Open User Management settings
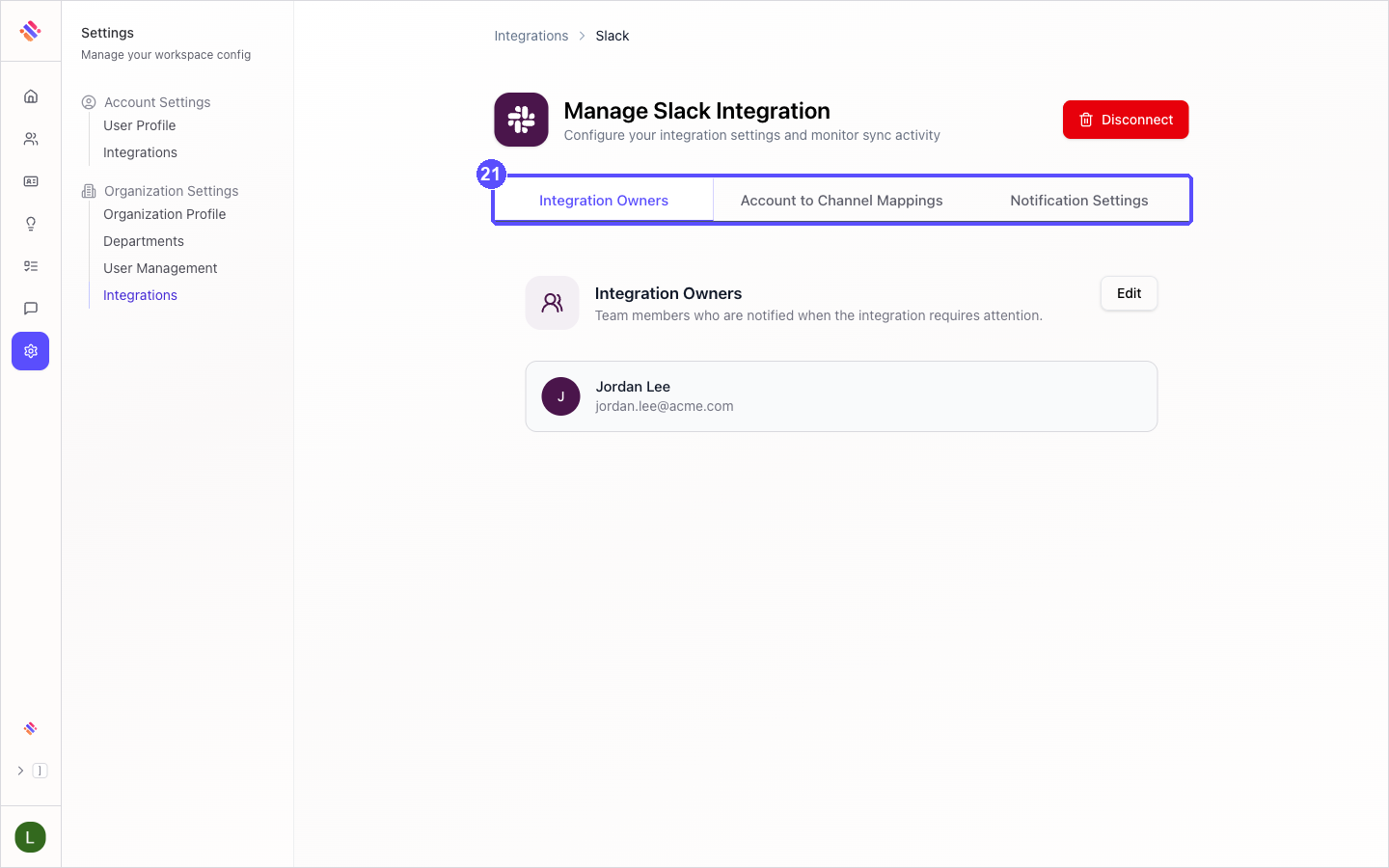1389x868 pixels. click(x=161, y=268)
